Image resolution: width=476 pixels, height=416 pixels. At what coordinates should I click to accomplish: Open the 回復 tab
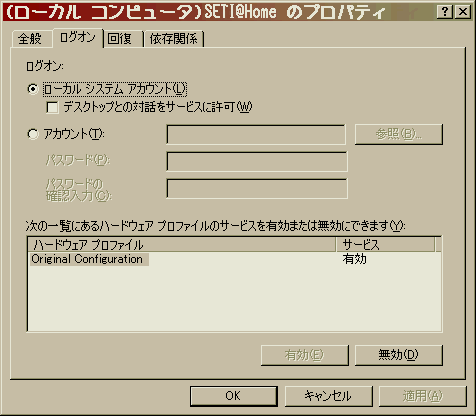(123, 39)
